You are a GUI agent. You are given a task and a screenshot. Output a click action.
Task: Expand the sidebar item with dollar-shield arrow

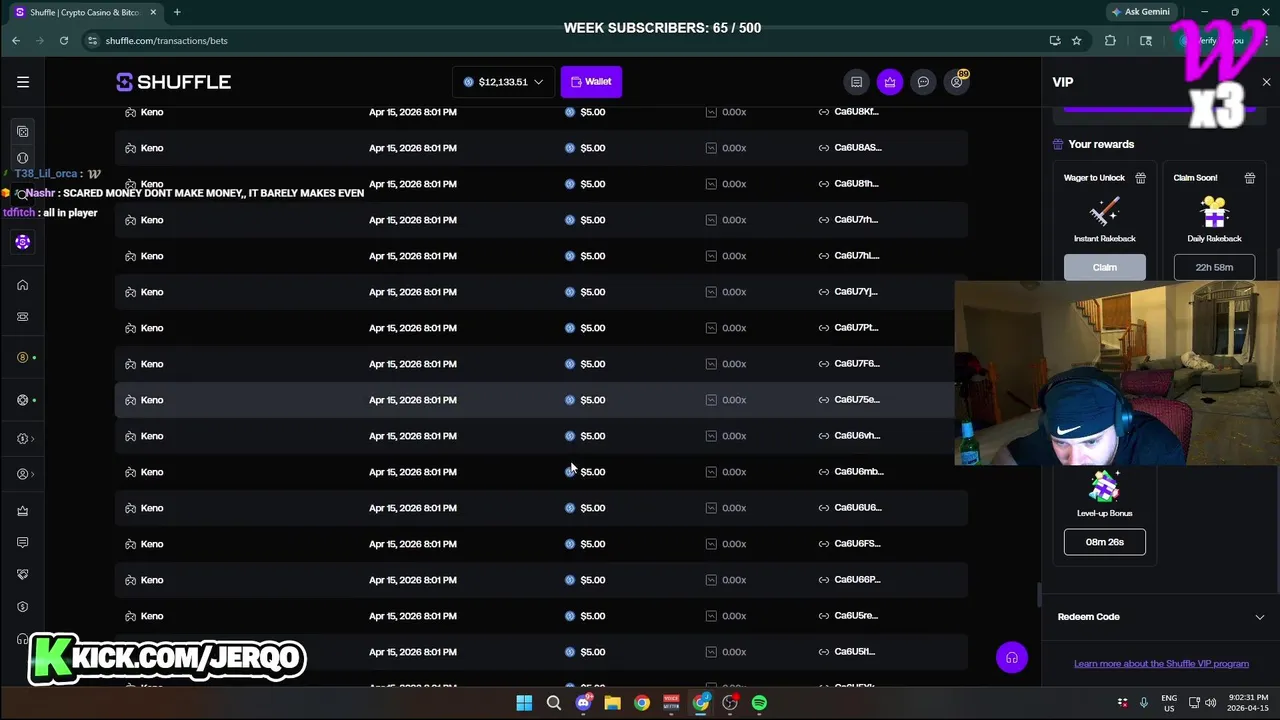click(25, 439)
